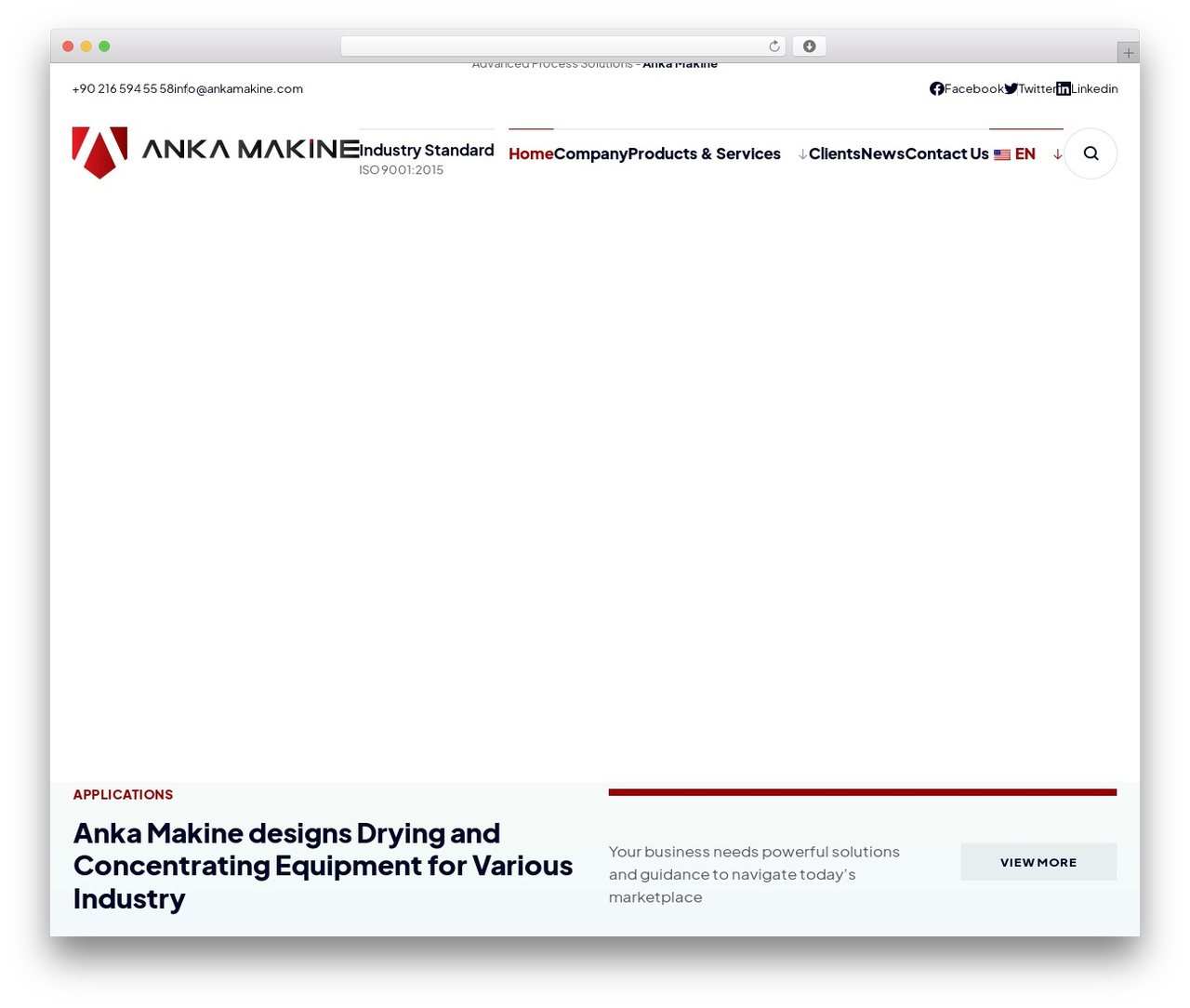Open the Contact Us page
Image resolution: width=1190 pixels, height=1008 pixels.
(x=946, y=153)
